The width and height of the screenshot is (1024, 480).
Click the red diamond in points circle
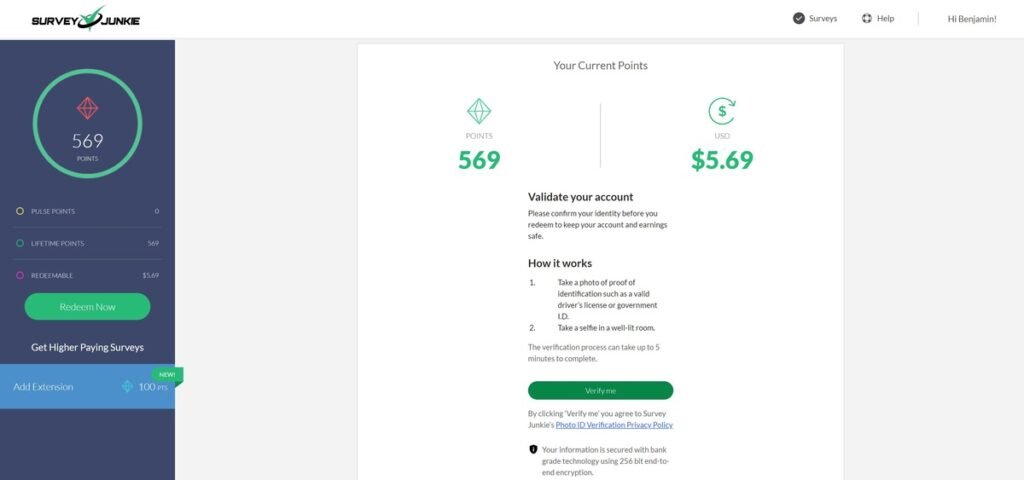(87, 107)
